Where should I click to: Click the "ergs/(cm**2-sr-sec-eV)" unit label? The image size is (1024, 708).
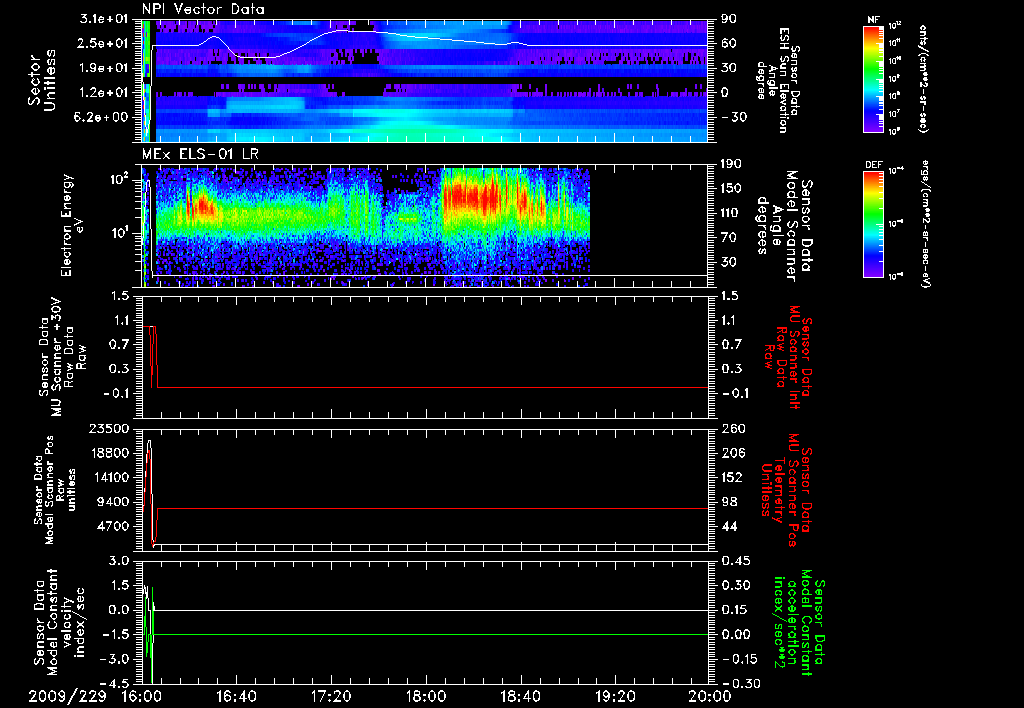925,224
